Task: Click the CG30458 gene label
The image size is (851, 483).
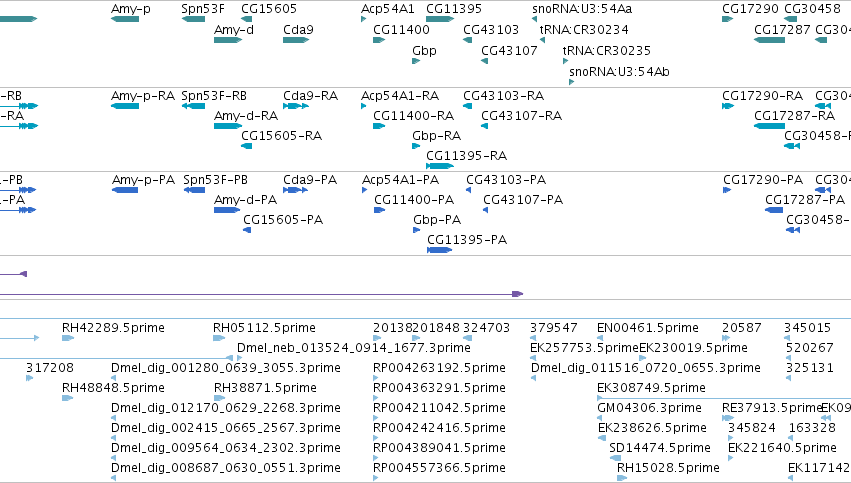Action: pos(812,9)
